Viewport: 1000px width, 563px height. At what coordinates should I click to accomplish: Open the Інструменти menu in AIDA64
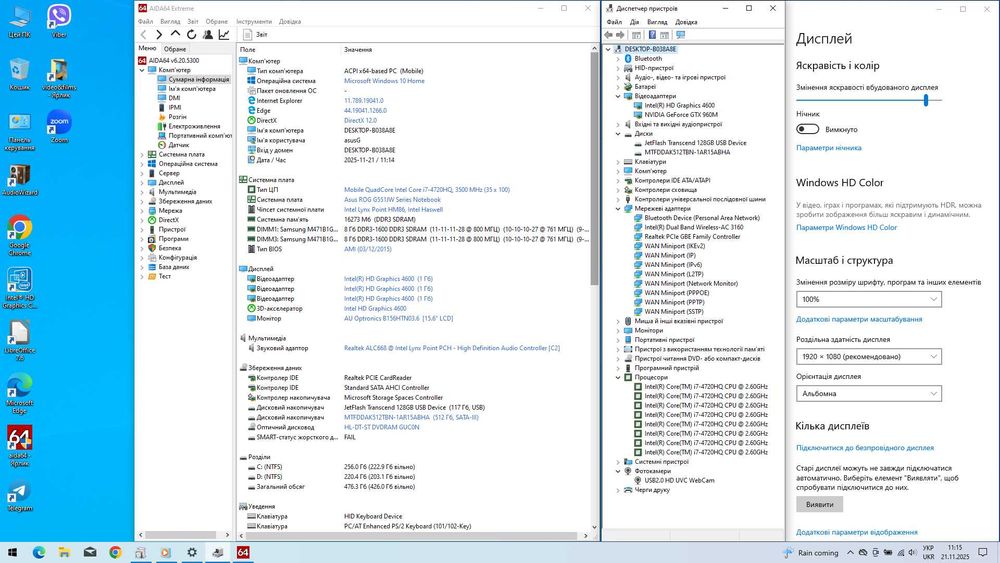[x=254, y=22]
